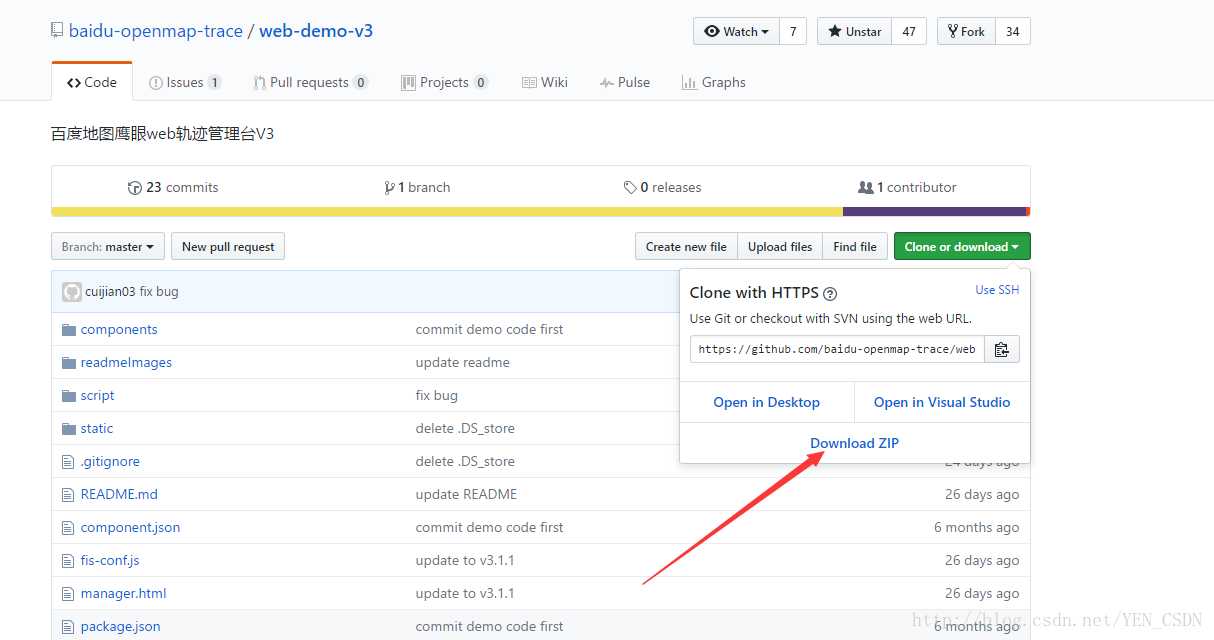Open the component.json file
Screen dimensions: 1214x640
130,528
